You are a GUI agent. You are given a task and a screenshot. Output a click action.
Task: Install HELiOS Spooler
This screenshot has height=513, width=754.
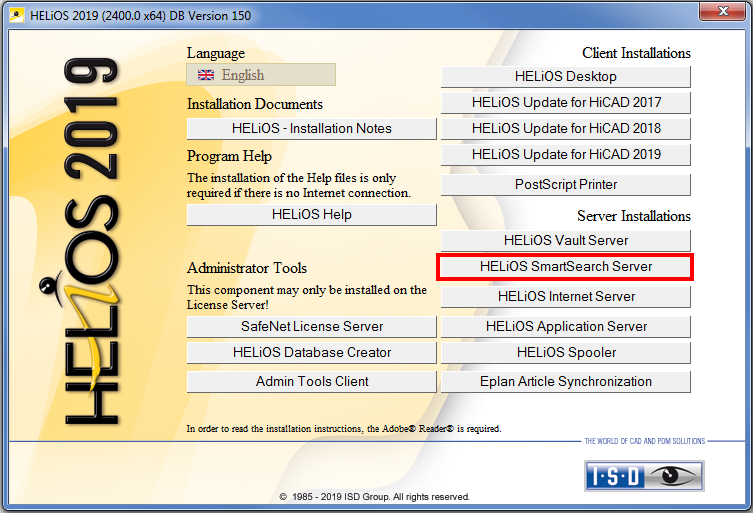point(566,352)
